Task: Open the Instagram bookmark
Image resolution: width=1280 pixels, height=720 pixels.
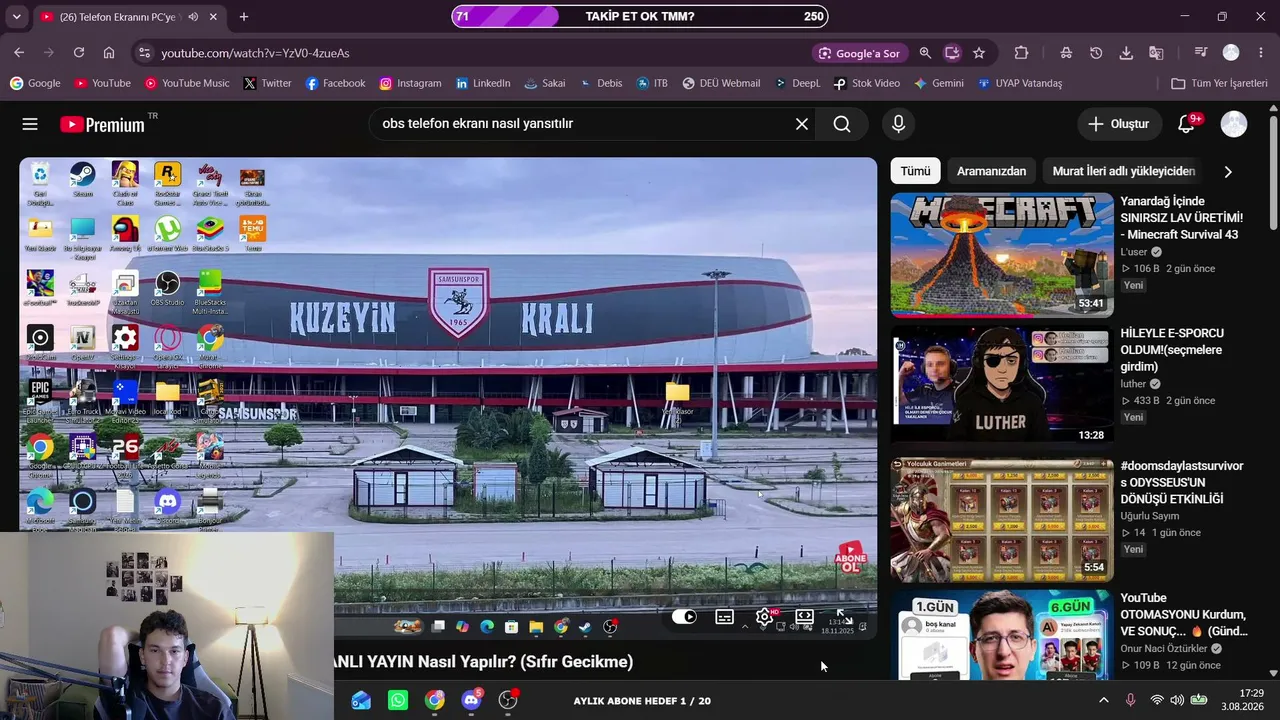Action: (410, 83)
